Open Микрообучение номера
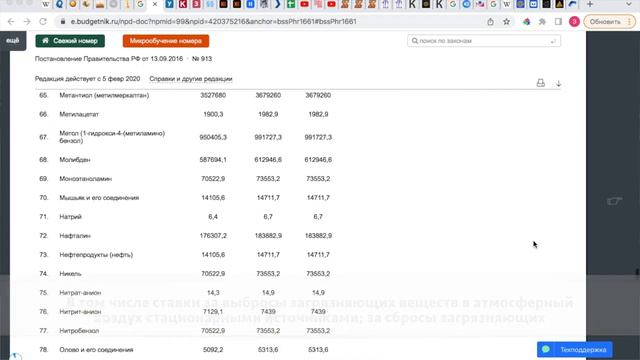The width and height of the screenshot is (640, 360). tap(166, 41)
